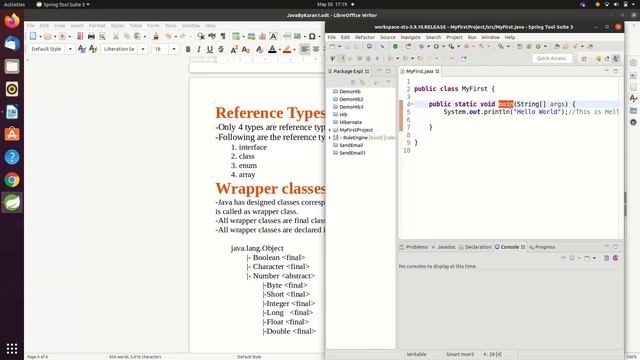The width and height of the screenshot is (640, 360).
Task: Expand the MyFirstProject tree node
Action: [x=329, y=130]
